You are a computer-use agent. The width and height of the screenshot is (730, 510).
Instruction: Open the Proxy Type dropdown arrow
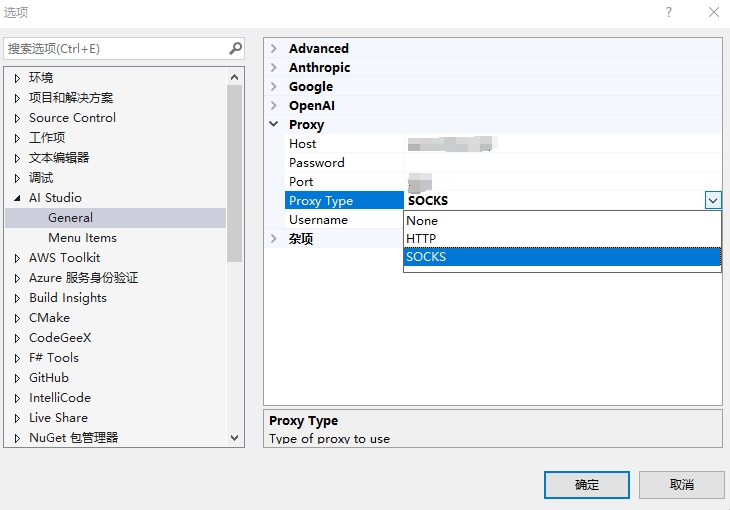[x=712, y=200]
